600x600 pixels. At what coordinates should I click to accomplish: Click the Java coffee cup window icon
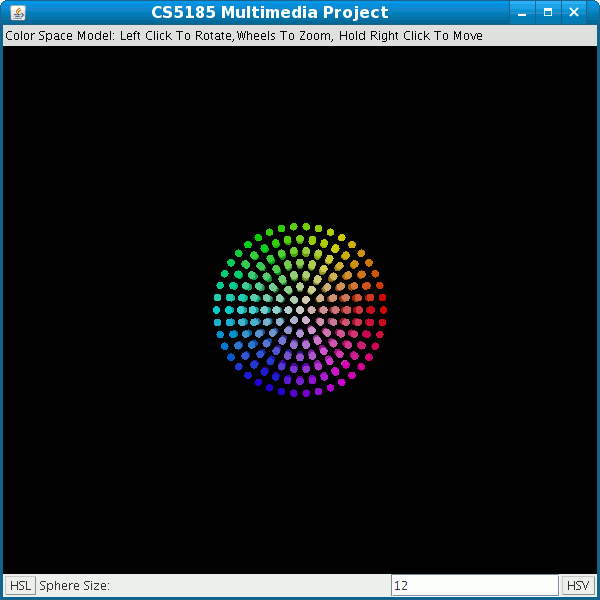tap(18, 13)
